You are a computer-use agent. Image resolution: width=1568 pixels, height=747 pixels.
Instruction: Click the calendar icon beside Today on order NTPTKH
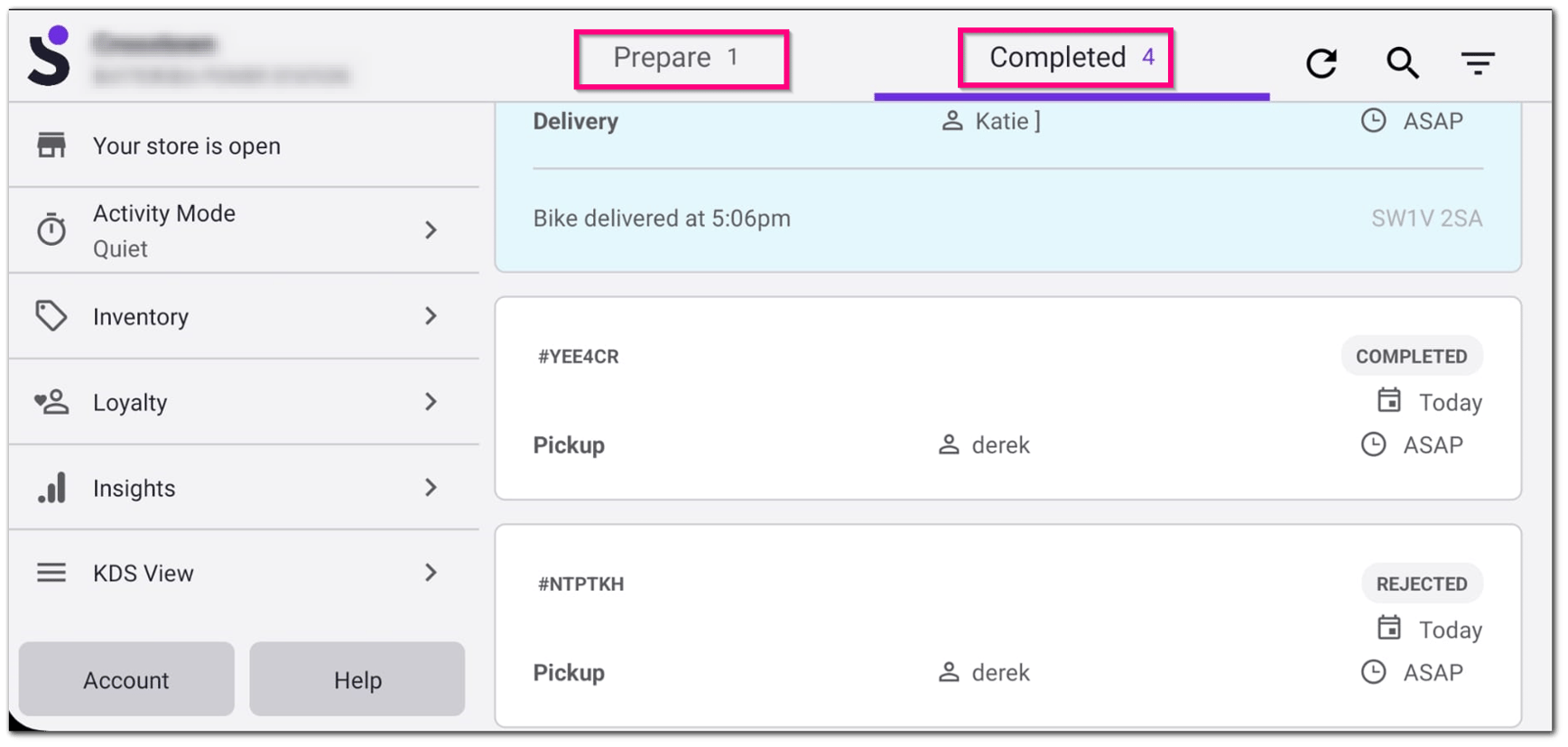[x=1387, y=629]
